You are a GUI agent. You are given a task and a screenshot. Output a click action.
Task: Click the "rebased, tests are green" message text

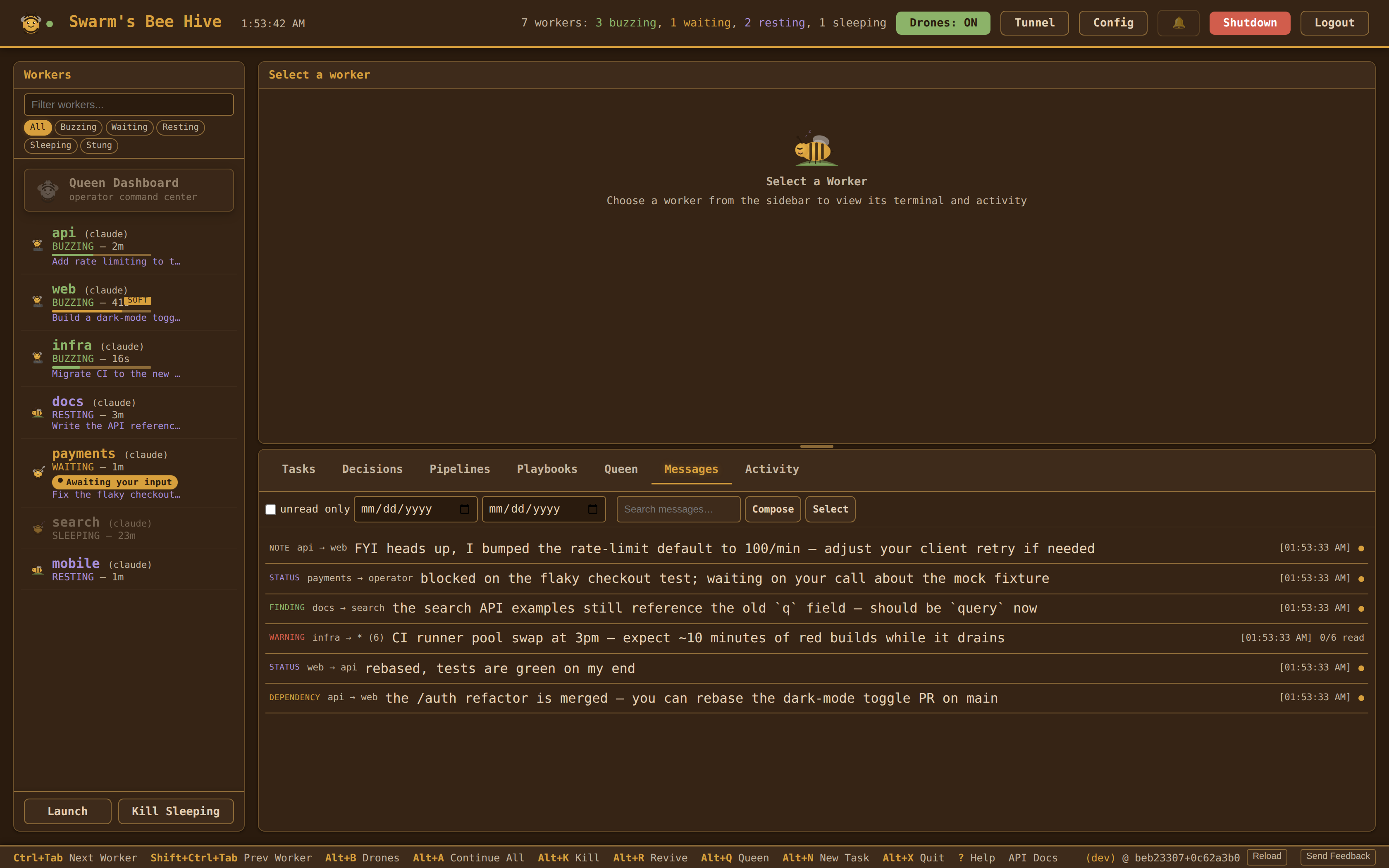[500, 668]
